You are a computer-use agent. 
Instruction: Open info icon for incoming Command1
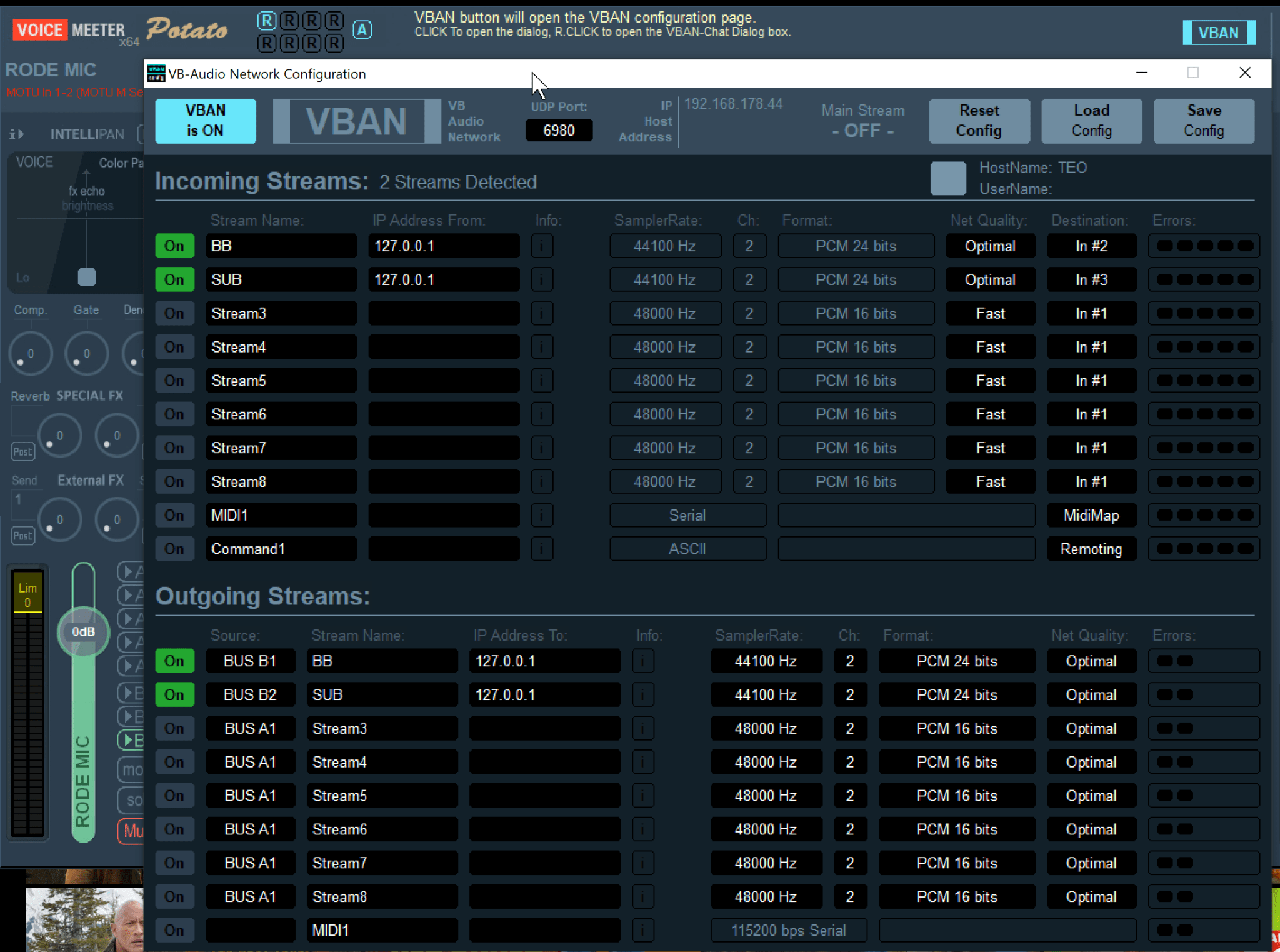tap(542, 549)
